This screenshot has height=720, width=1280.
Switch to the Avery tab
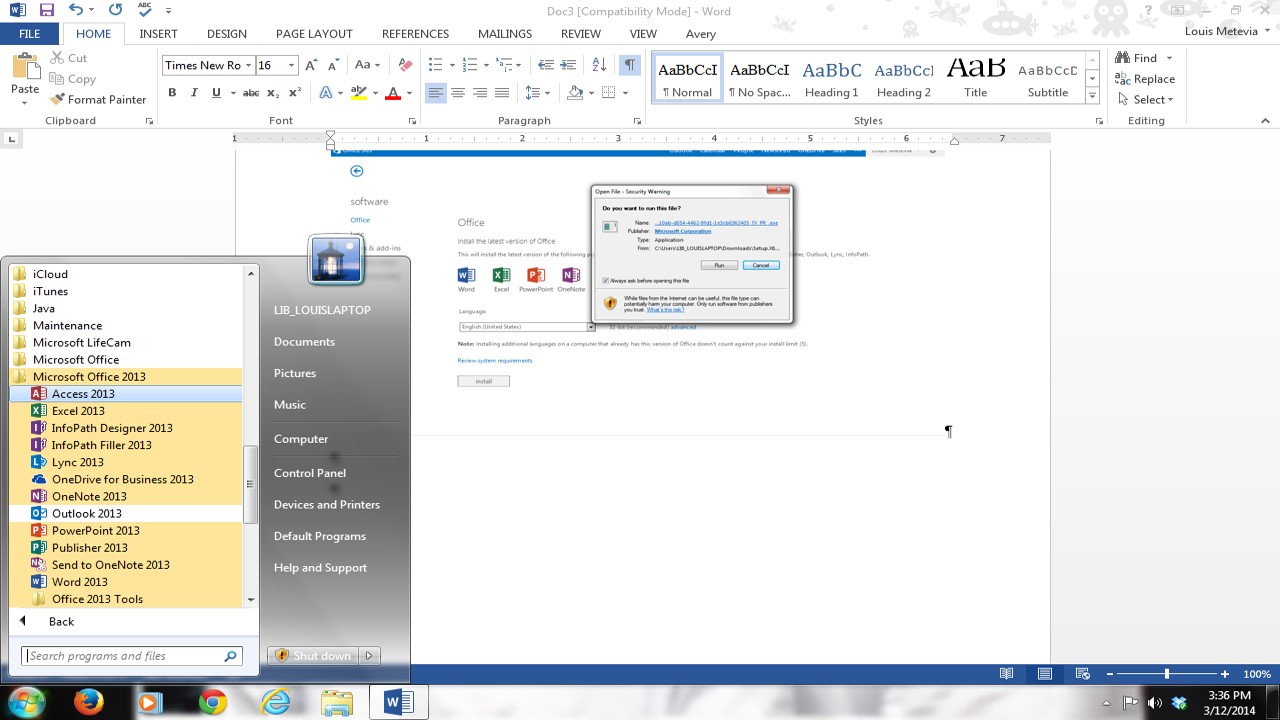700,33
